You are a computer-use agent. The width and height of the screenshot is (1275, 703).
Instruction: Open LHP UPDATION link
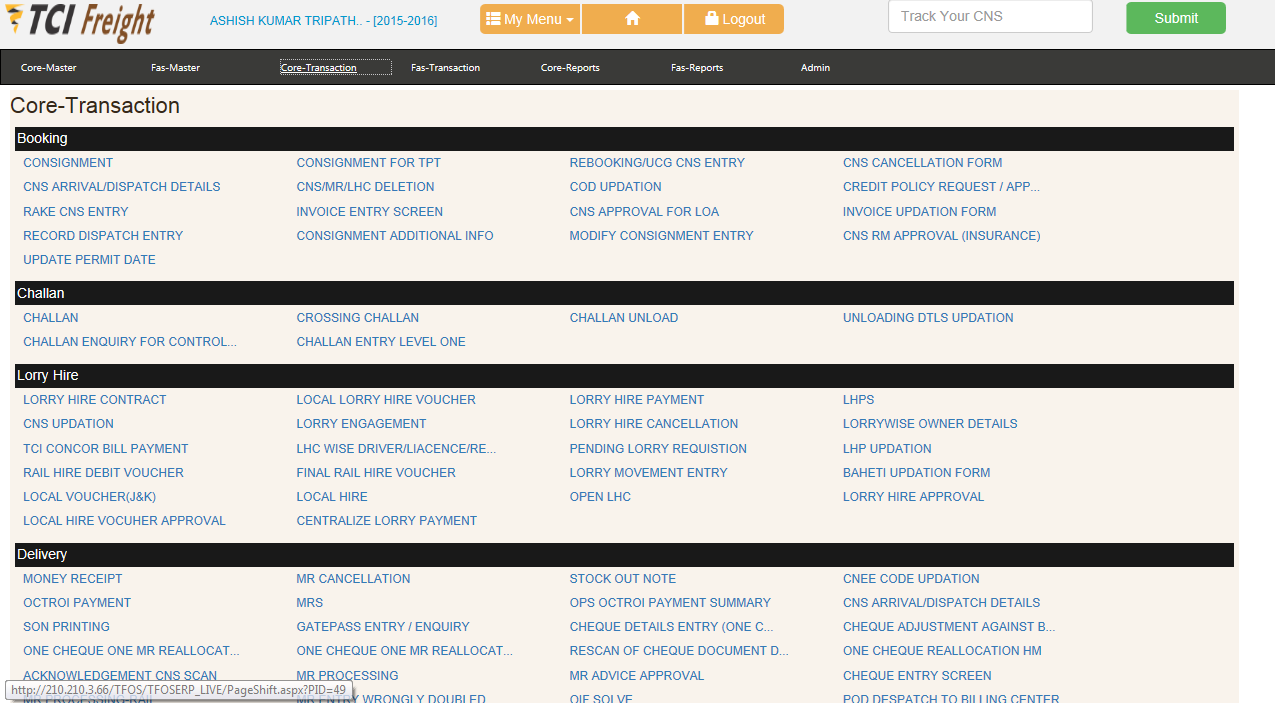point(887,449)
